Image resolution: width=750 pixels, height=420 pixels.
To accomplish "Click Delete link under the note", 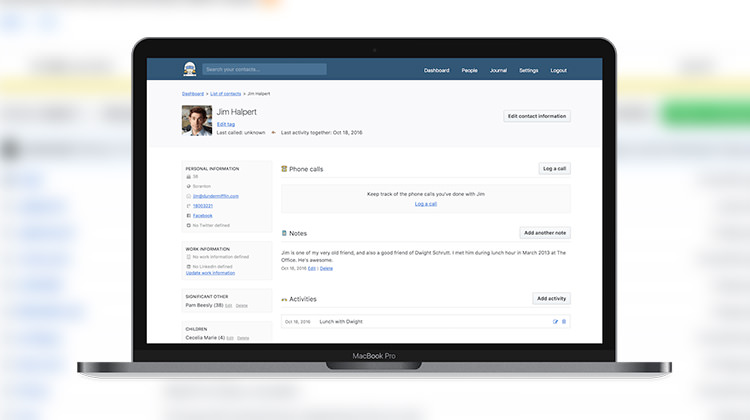I will click(x=326, y=268).
